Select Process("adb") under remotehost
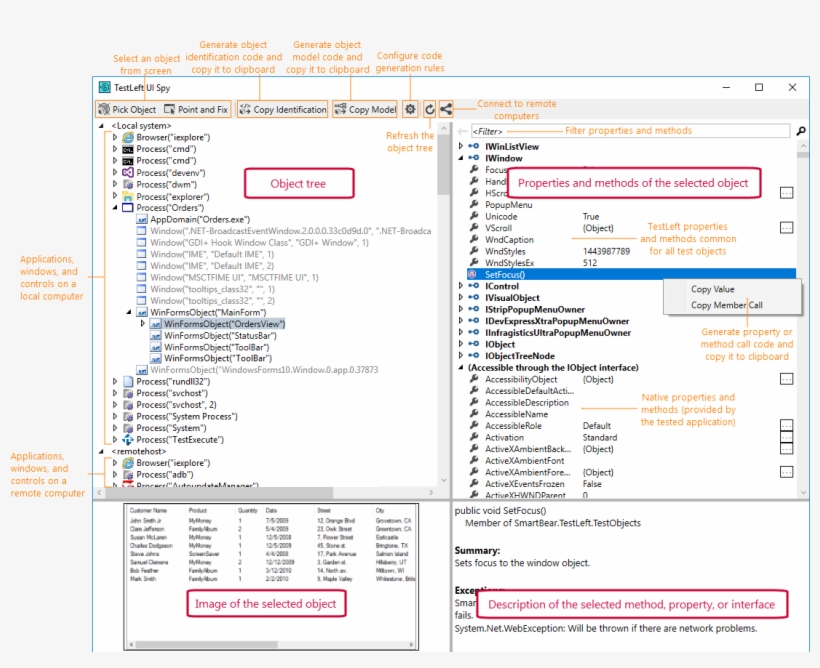This screenshot has width=820, height=668. [164, 474]
